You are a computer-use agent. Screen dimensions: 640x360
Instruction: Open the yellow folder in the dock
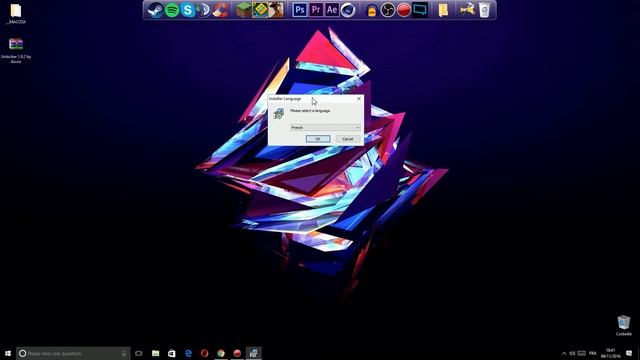(x=443, y=10)
